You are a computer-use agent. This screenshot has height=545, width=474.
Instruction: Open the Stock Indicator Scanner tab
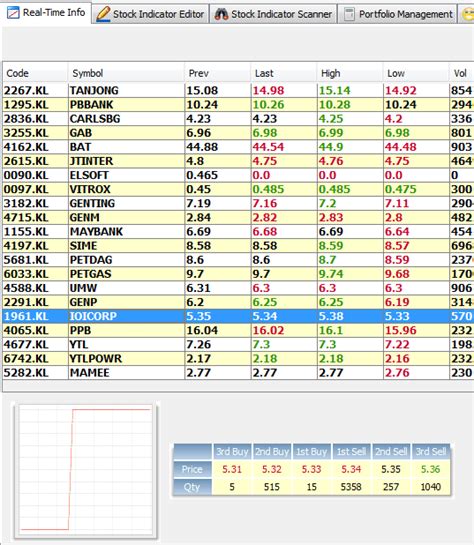pos(273,14)
